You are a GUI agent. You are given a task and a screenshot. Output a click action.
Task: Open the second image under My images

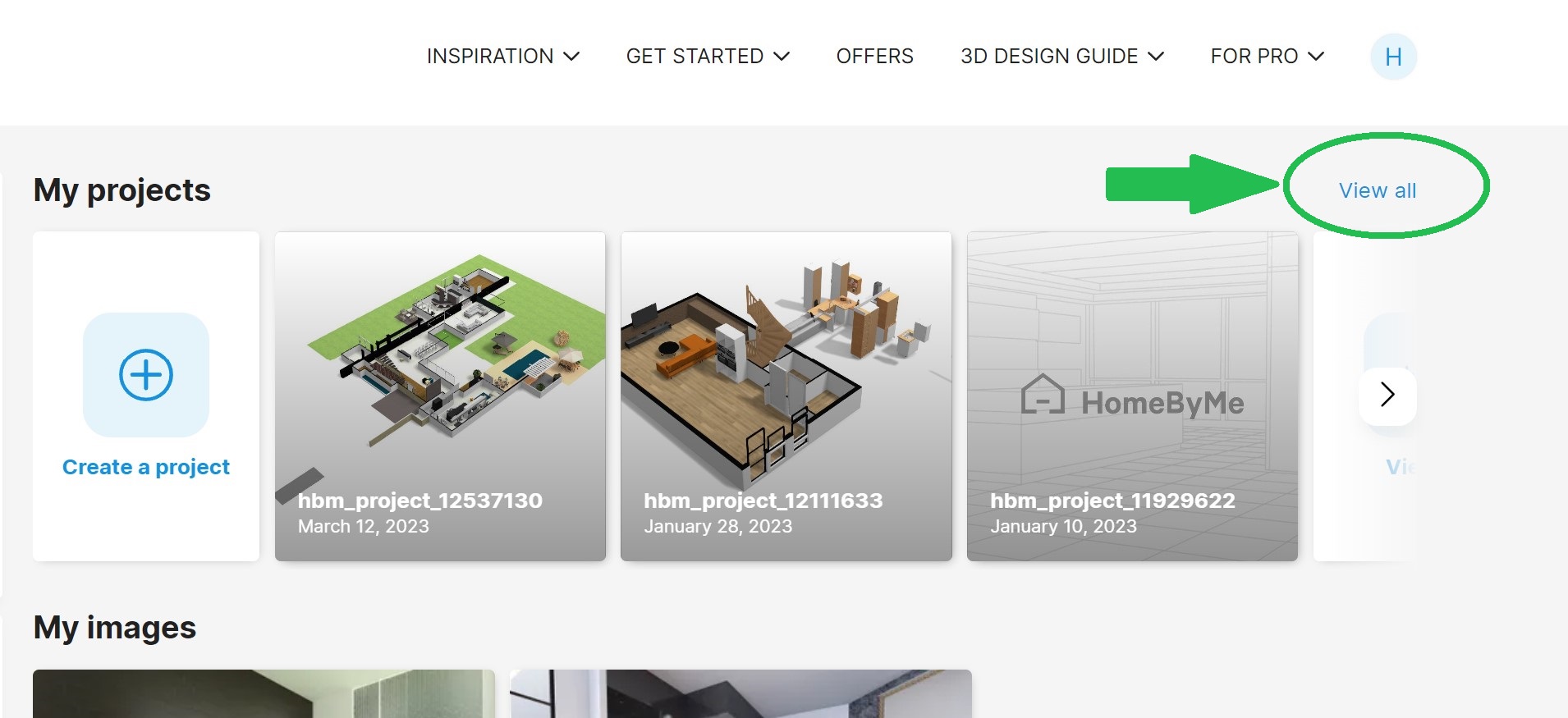[x=740, y=693]
